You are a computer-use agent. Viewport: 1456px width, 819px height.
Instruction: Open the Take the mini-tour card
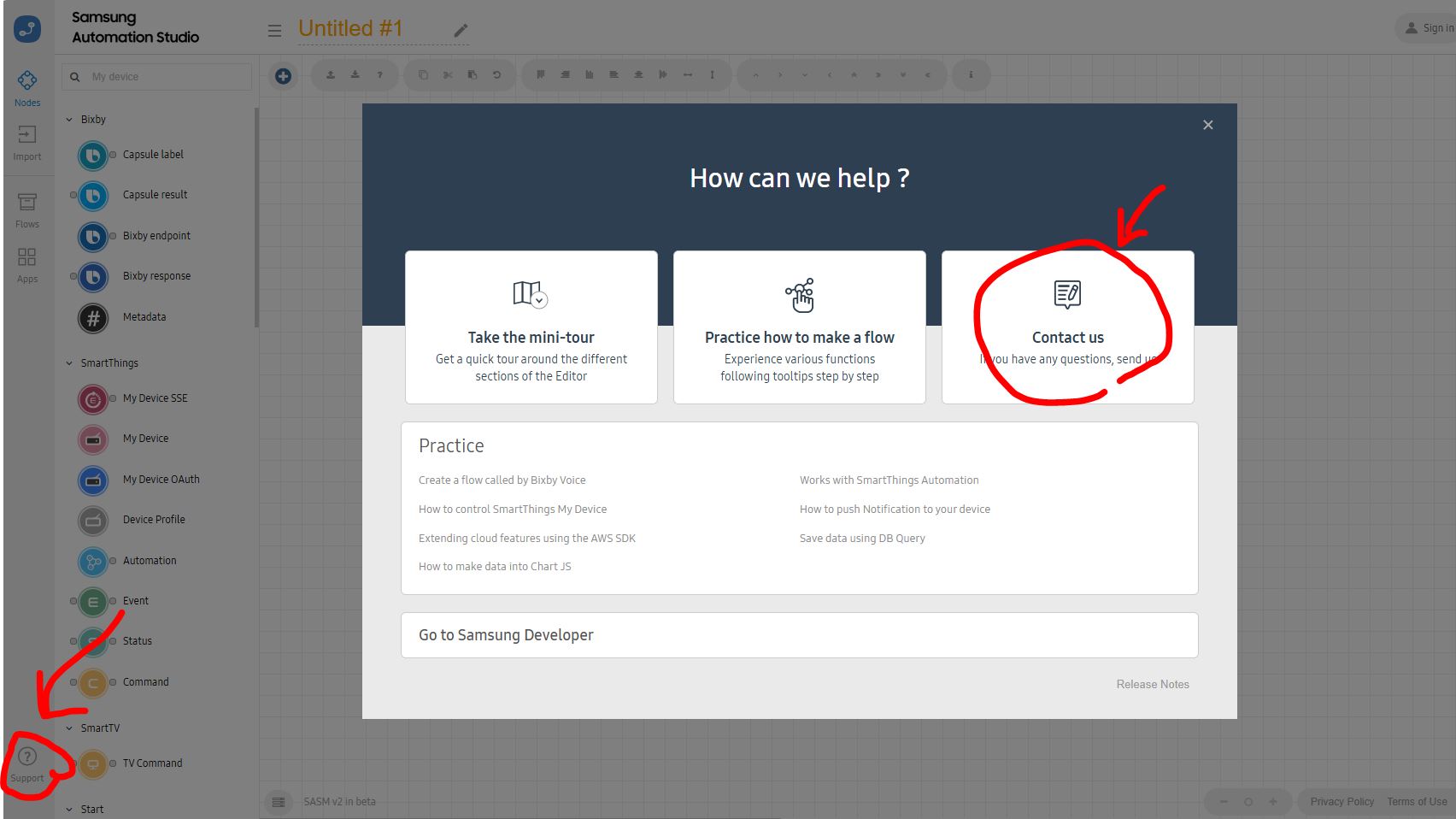coord(531,327)
